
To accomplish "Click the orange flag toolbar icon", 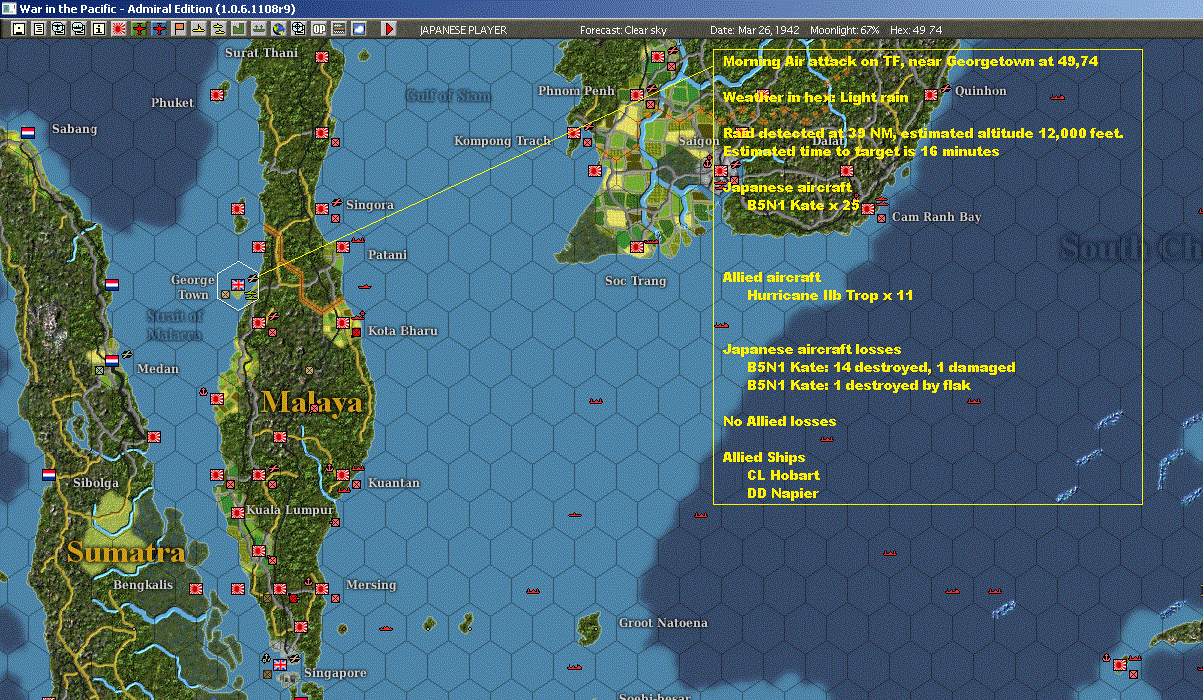I will (179, 29).
